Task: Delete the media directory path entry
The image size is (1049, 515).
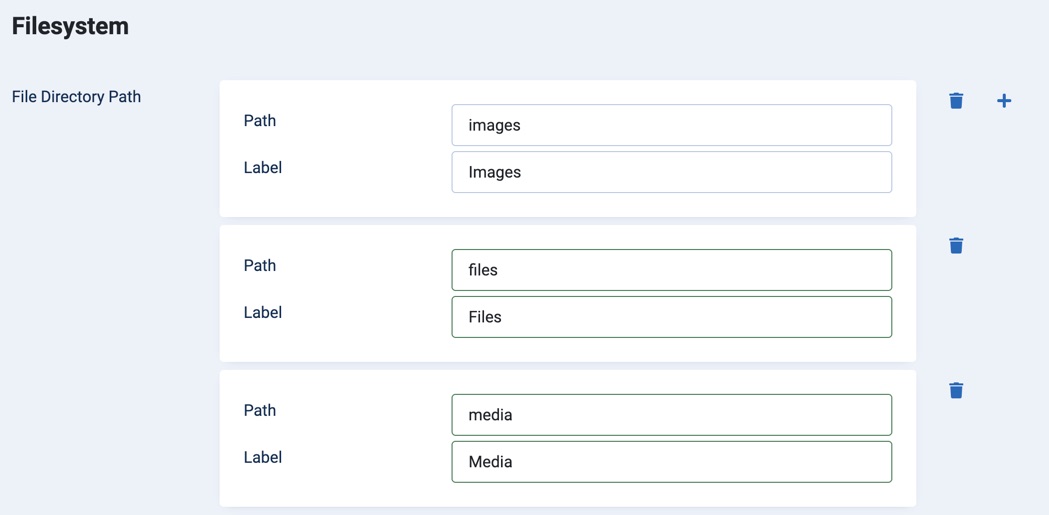Action: pos(956,390)
